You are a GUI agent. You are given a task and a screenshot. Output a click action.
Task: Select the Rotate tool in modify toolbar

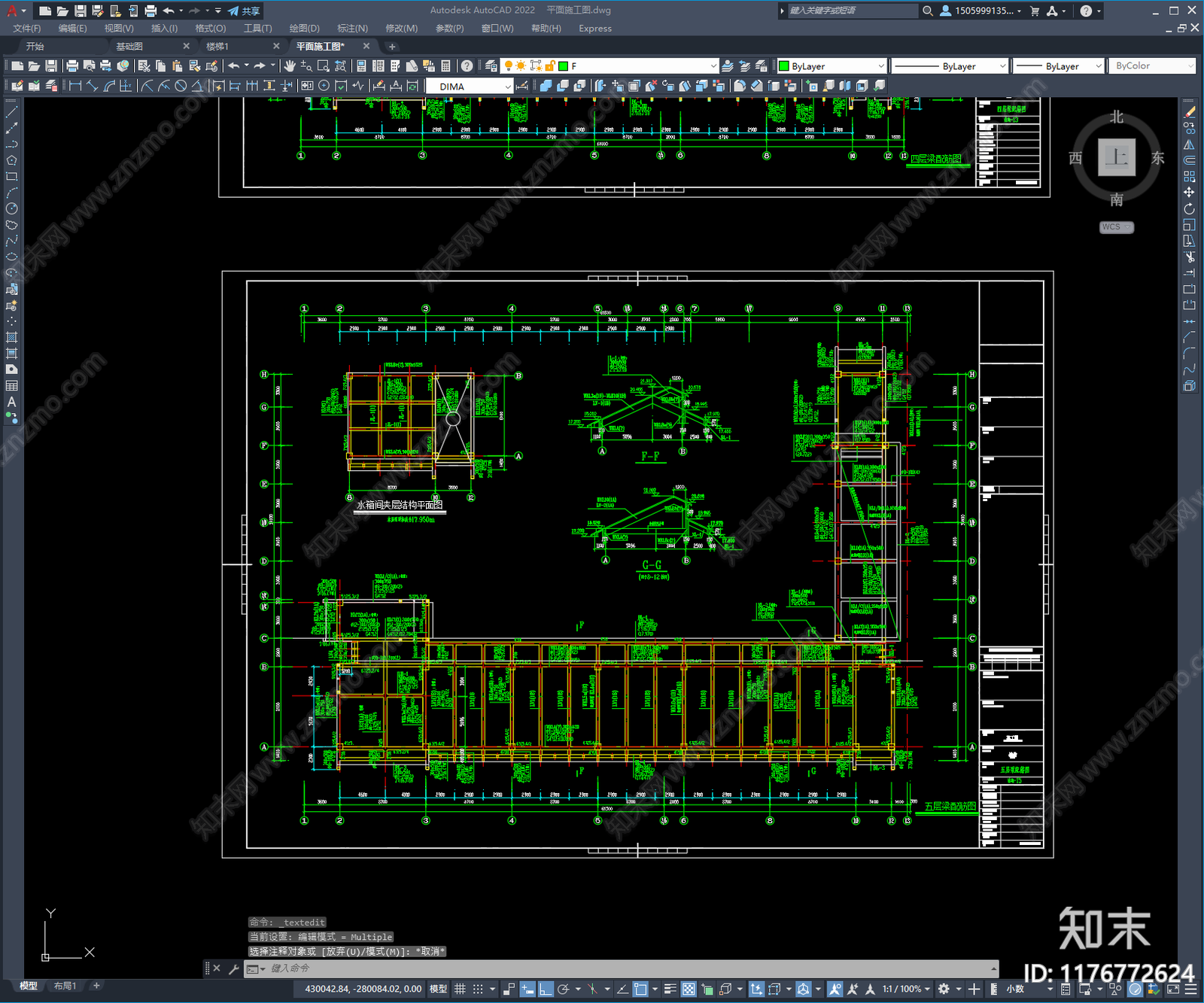click(1189, 208)
